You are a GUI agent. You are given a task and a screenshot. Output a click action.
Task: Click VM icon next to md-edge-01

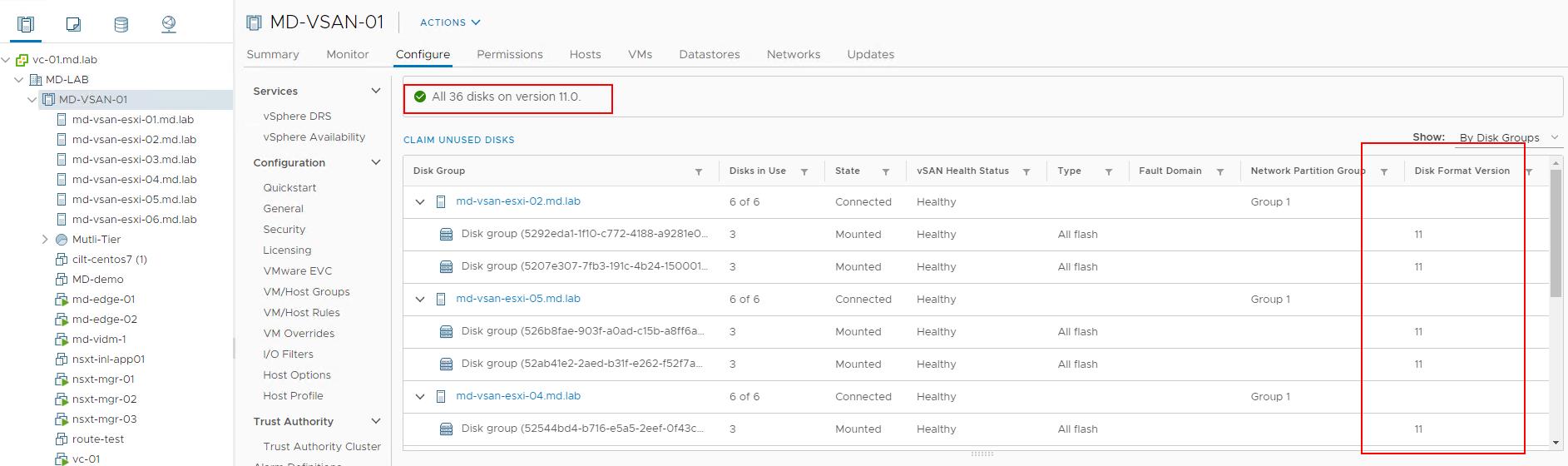[62, 300]
